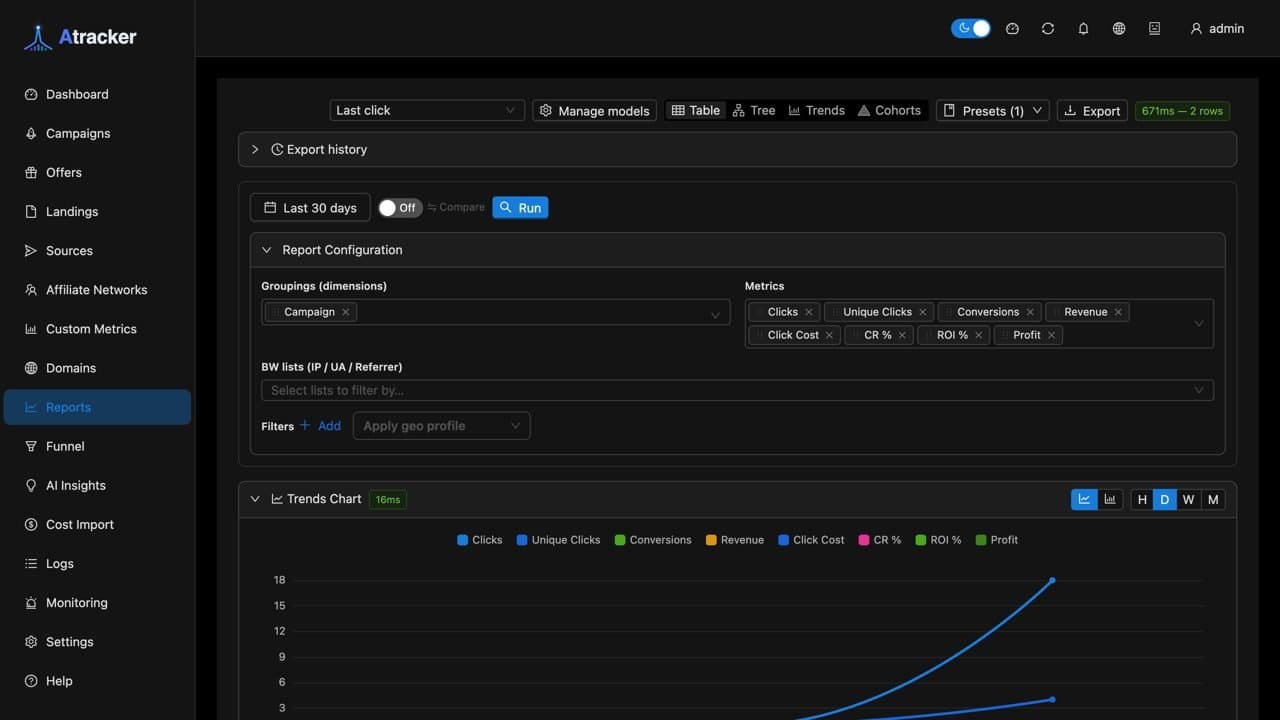Viewport: 1280px width, 720px height.
Task: Open Apply geo profile dropdown
Action: pyautogui.click(x=441, y=426)
